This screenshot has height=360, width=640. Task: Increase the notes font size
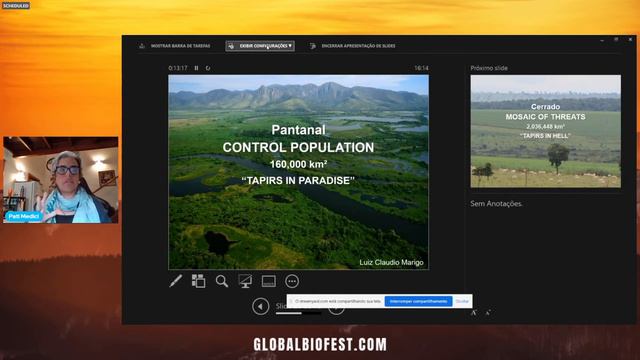tap(473, 313)
